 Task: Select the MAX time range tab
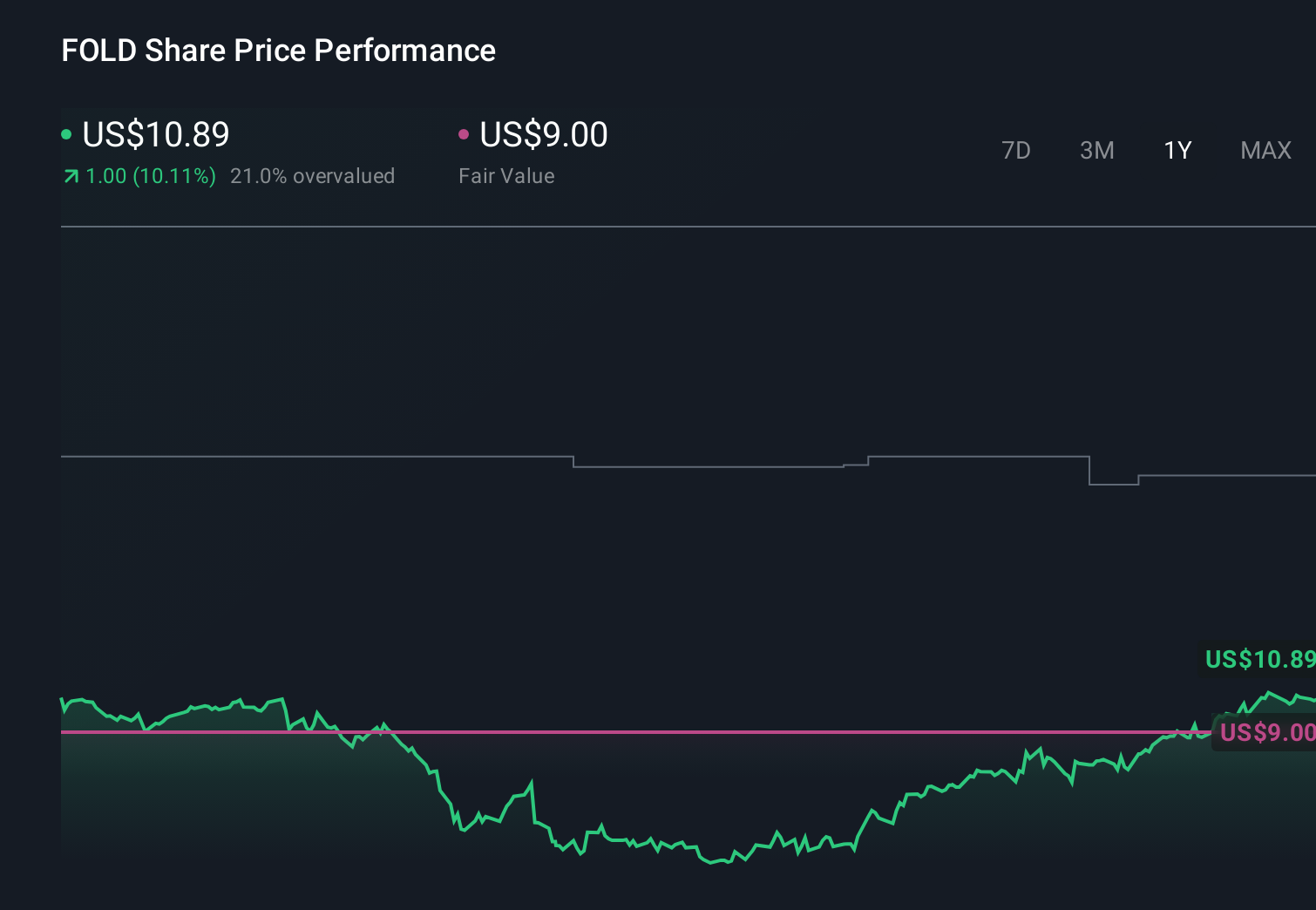(x=1265, y=150)
